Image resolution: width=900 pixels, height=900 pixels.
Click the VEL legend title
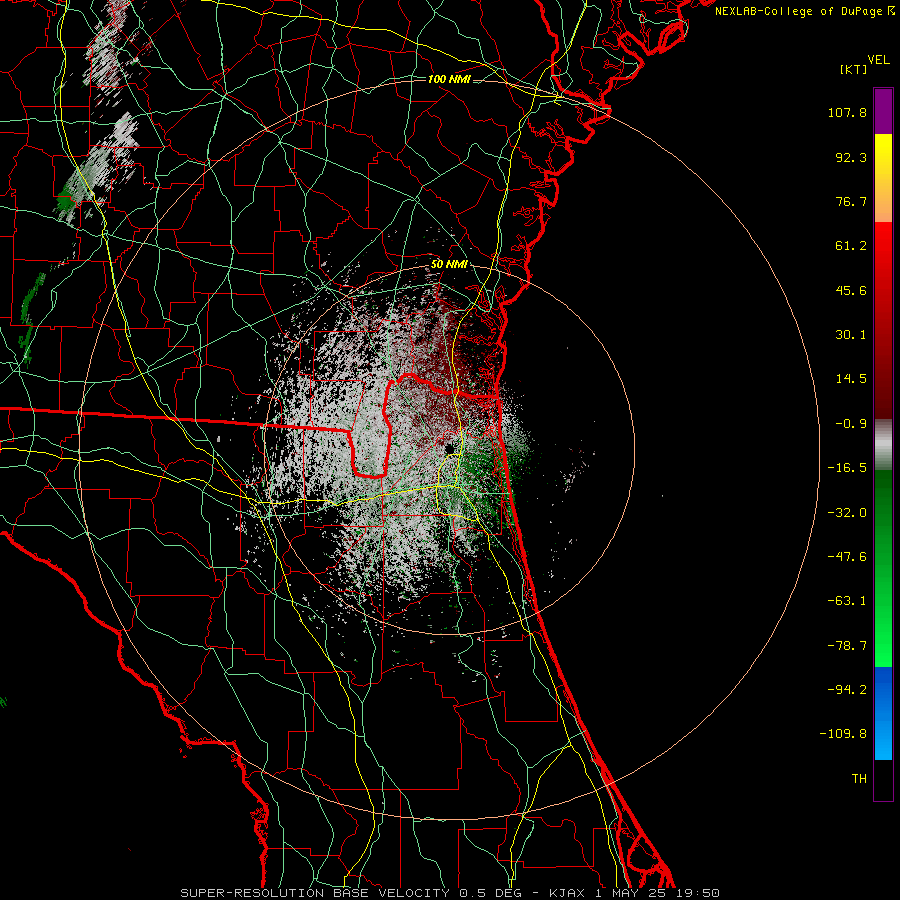[x=879, y=60]
